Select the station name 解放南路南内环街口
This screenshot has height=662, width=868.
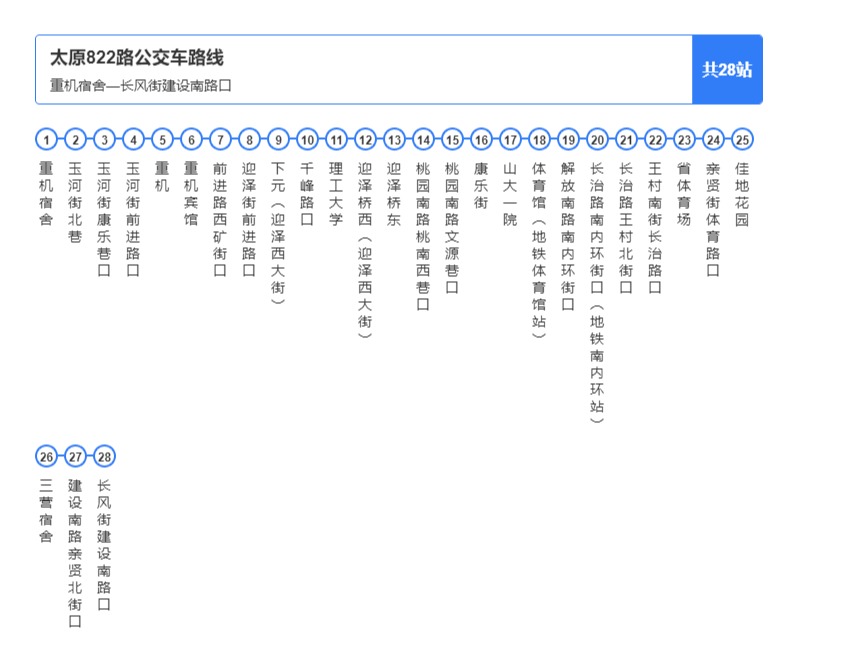tap(568, 236)
